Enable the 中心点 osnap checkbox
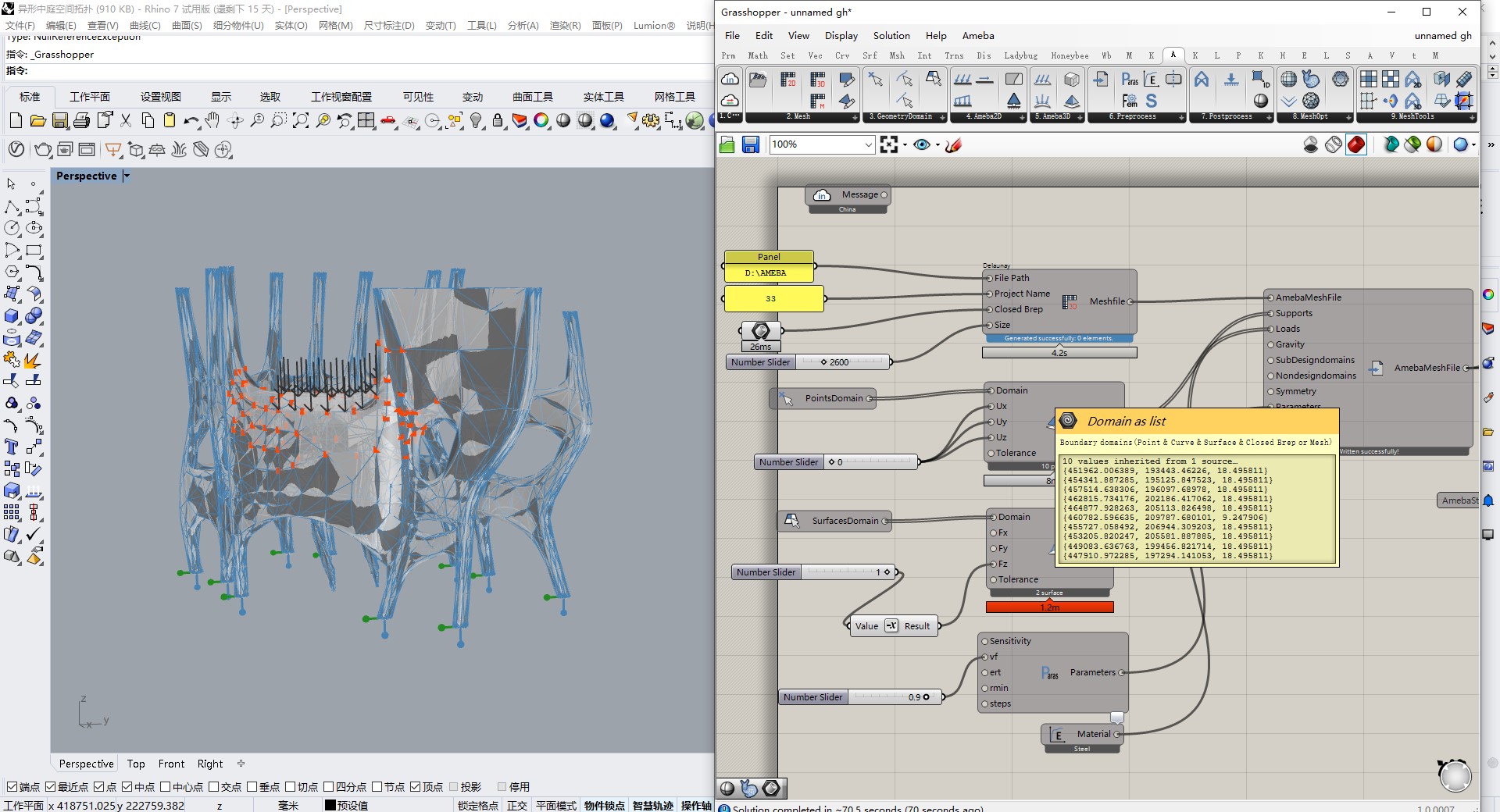Screen dimensions: 1500x812 coord(166,786)
